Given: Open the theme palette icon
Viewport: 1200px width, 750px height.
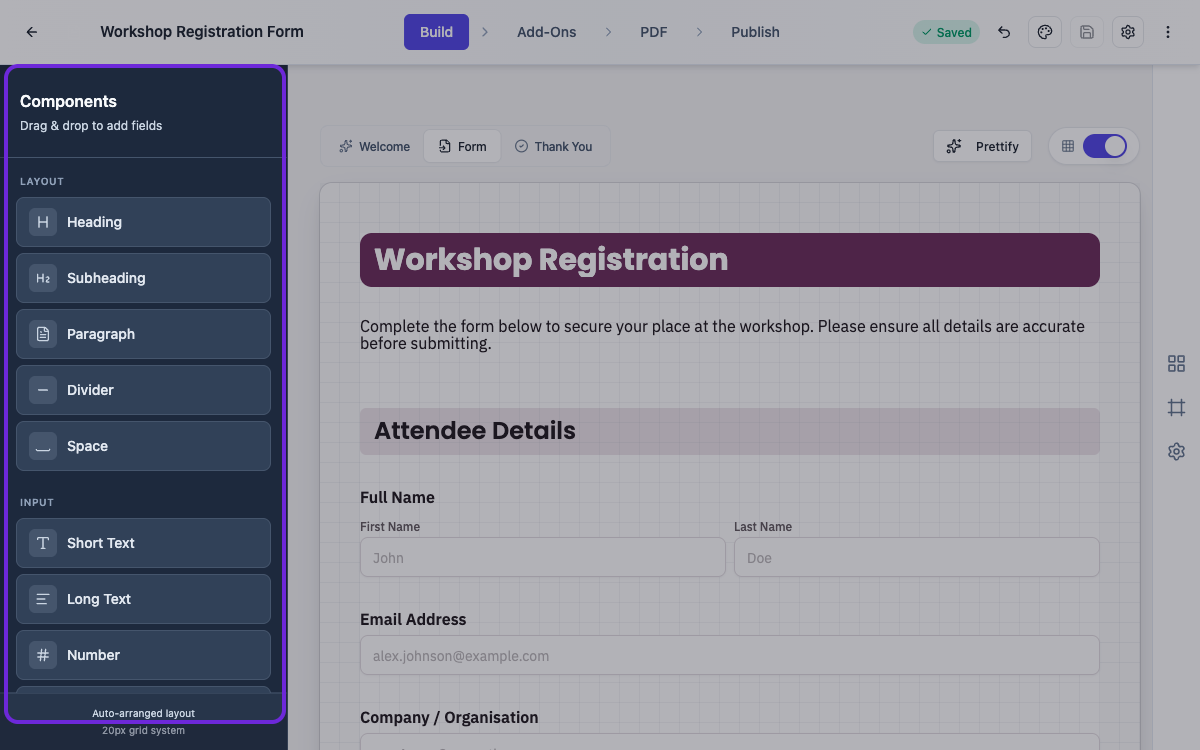Looking at the screenshot, I should 1045,32.
